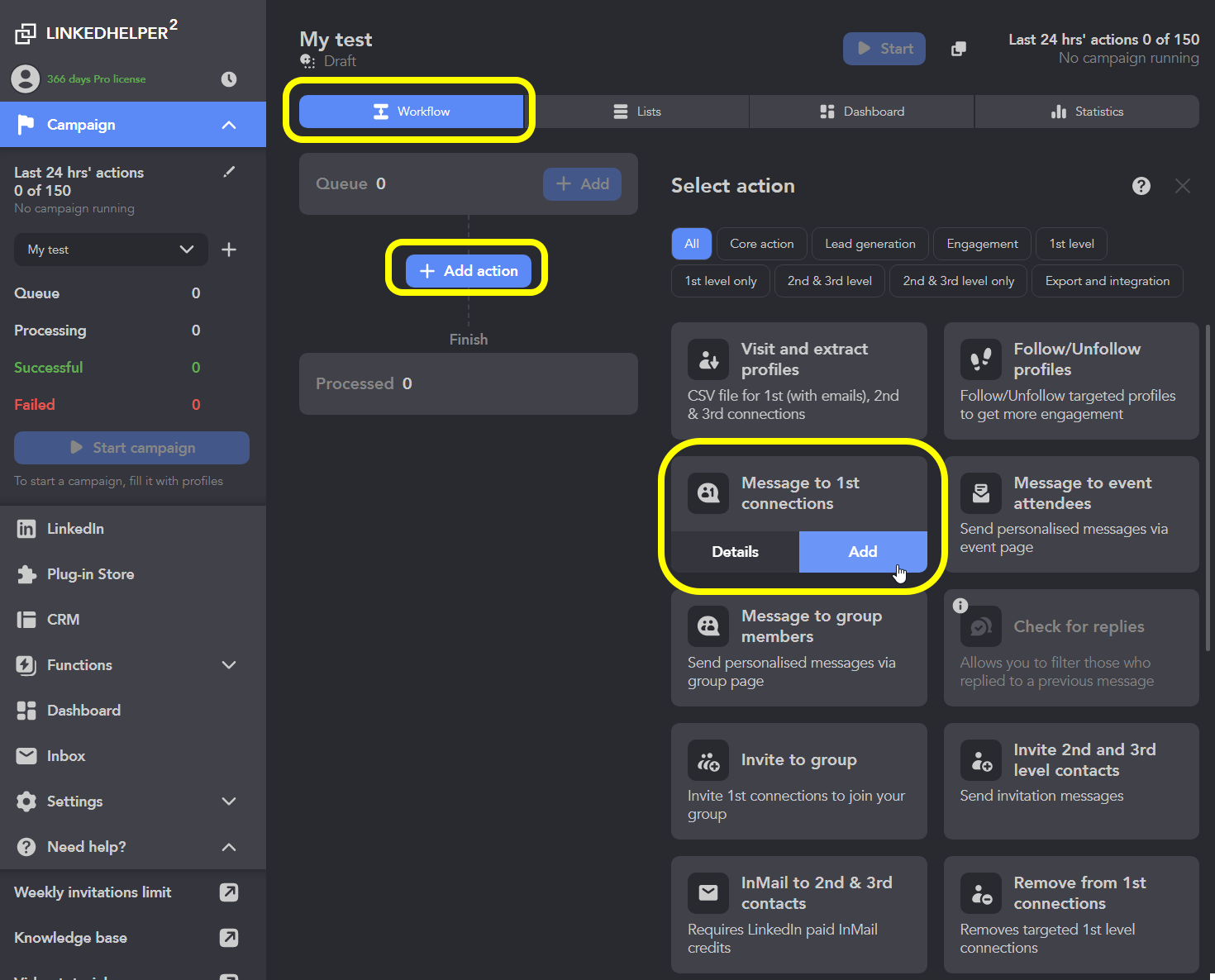Open the My test campaign dropdown
The image size is (1215, 980).
(x=111, y=250)
